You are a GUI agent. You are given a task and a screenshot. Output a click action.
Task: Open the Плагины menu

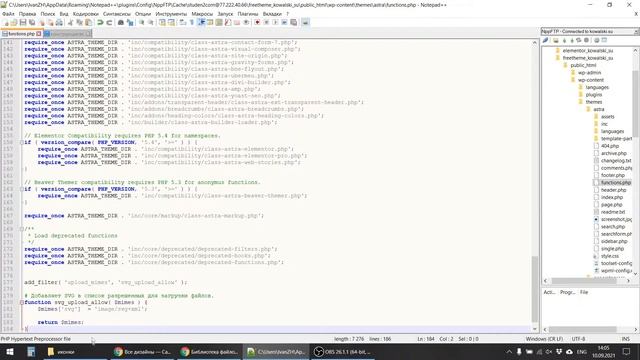coord(248,14)
